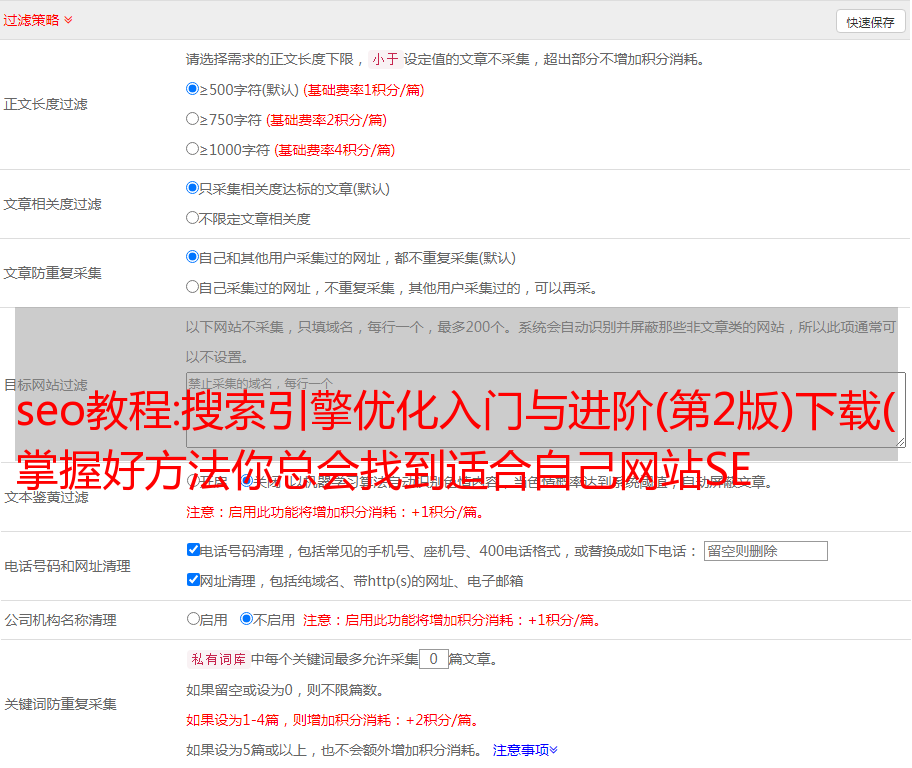912x768 pixels.
Task: Choose 不限定文章相关度 radio option
Action: pos(193,218)
